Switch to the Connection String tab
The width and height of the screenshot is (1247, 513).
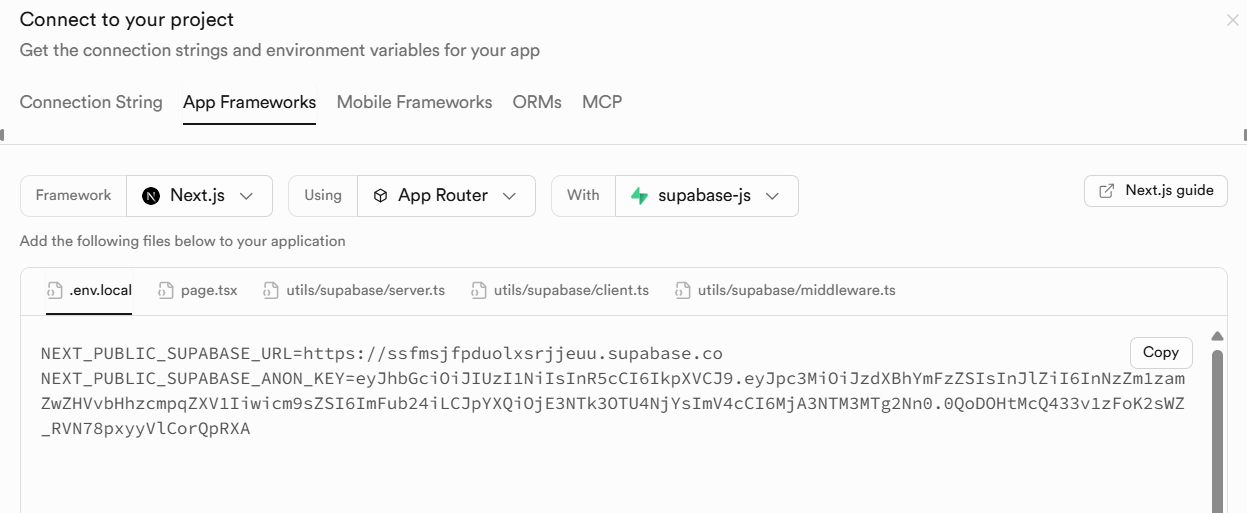[x=91, y=102]
